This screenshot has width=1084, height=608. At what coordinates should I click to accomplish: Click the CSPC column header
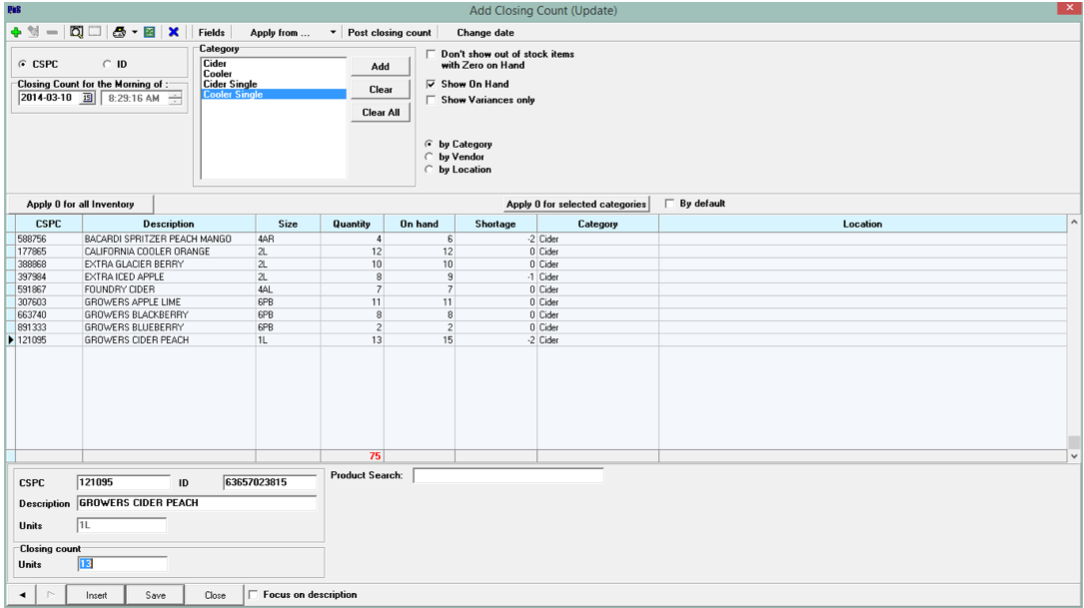[48, 224]
